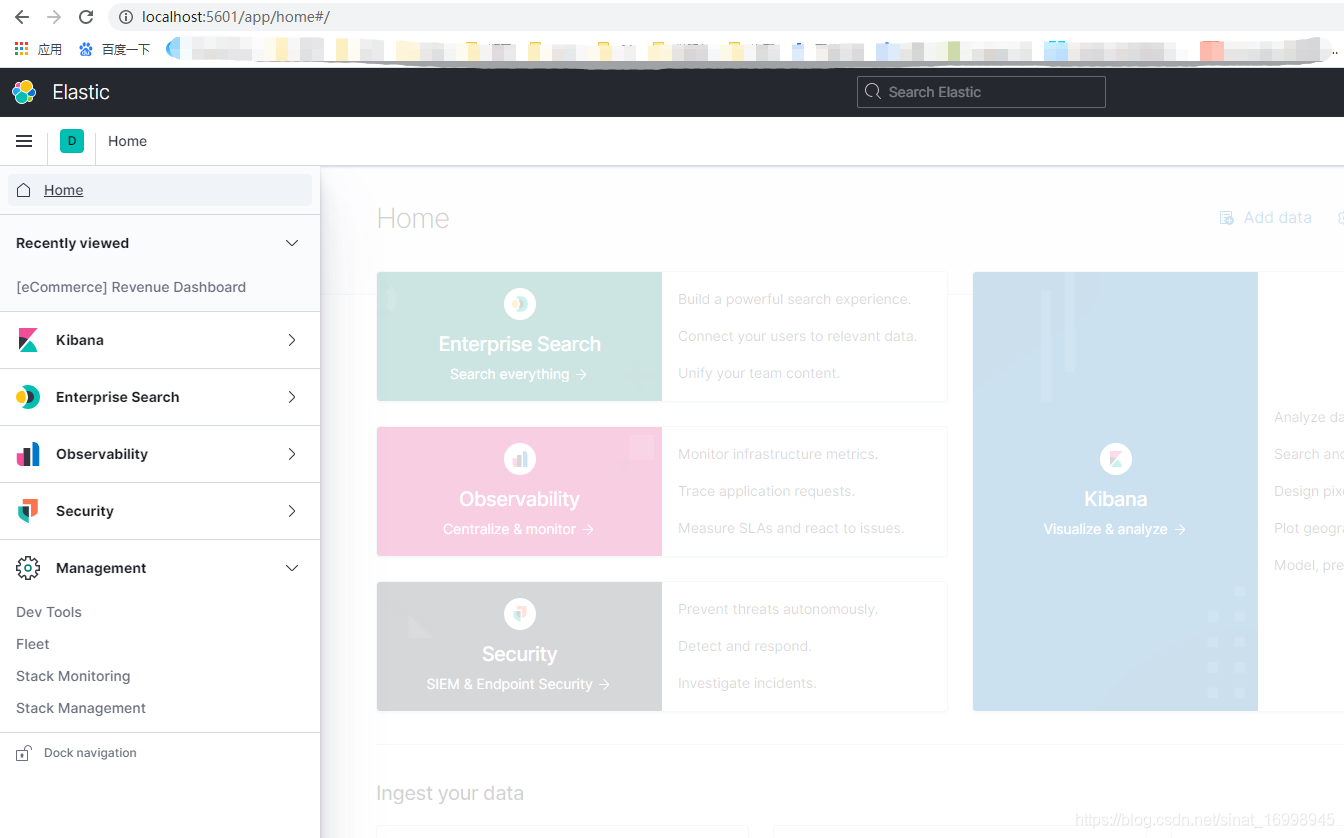The image size is (1344, 838).
Task: Click Visualize & analyze link
Action: pyautogui.click(x=1115, y=529)
